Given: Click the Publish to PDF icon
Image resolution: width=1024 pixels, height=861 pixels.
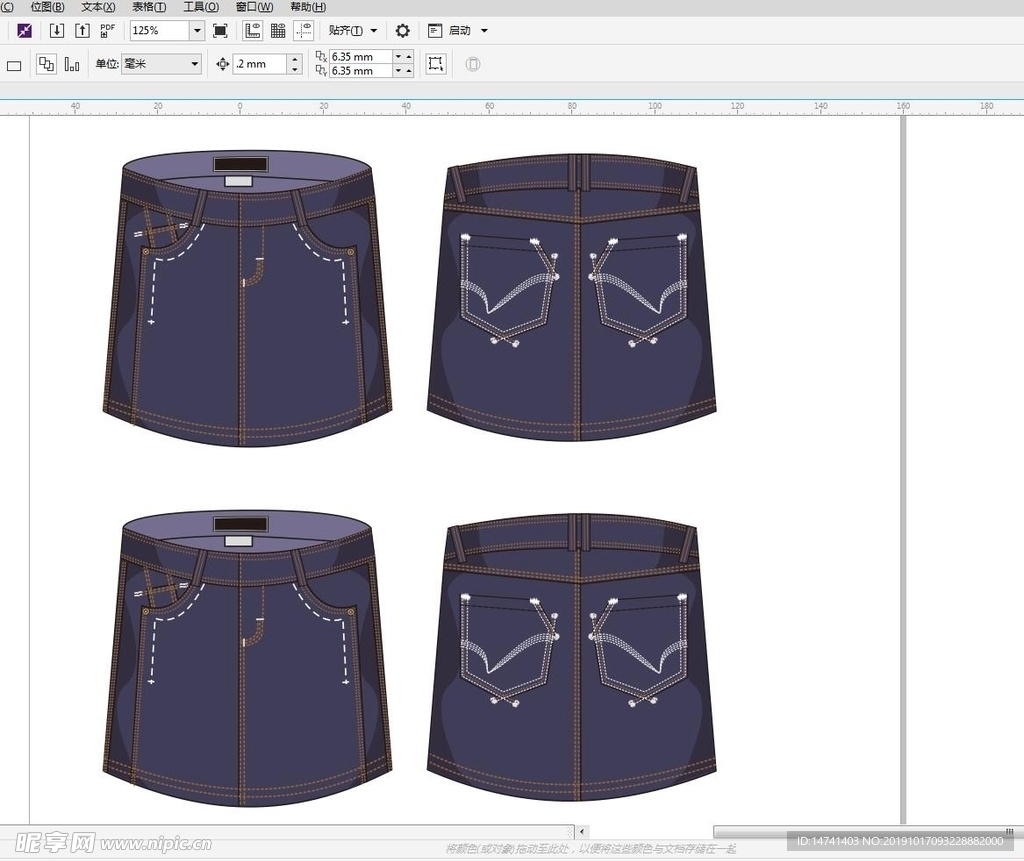Looking at the screenshot, I should pos(108,31).
